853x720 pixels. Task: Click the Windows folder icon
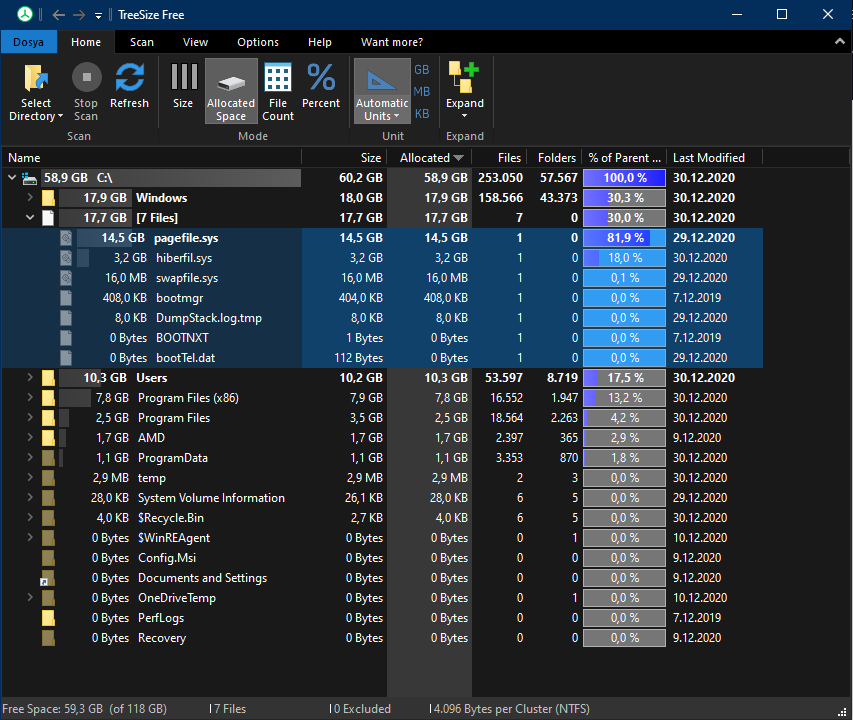point(48,198)
